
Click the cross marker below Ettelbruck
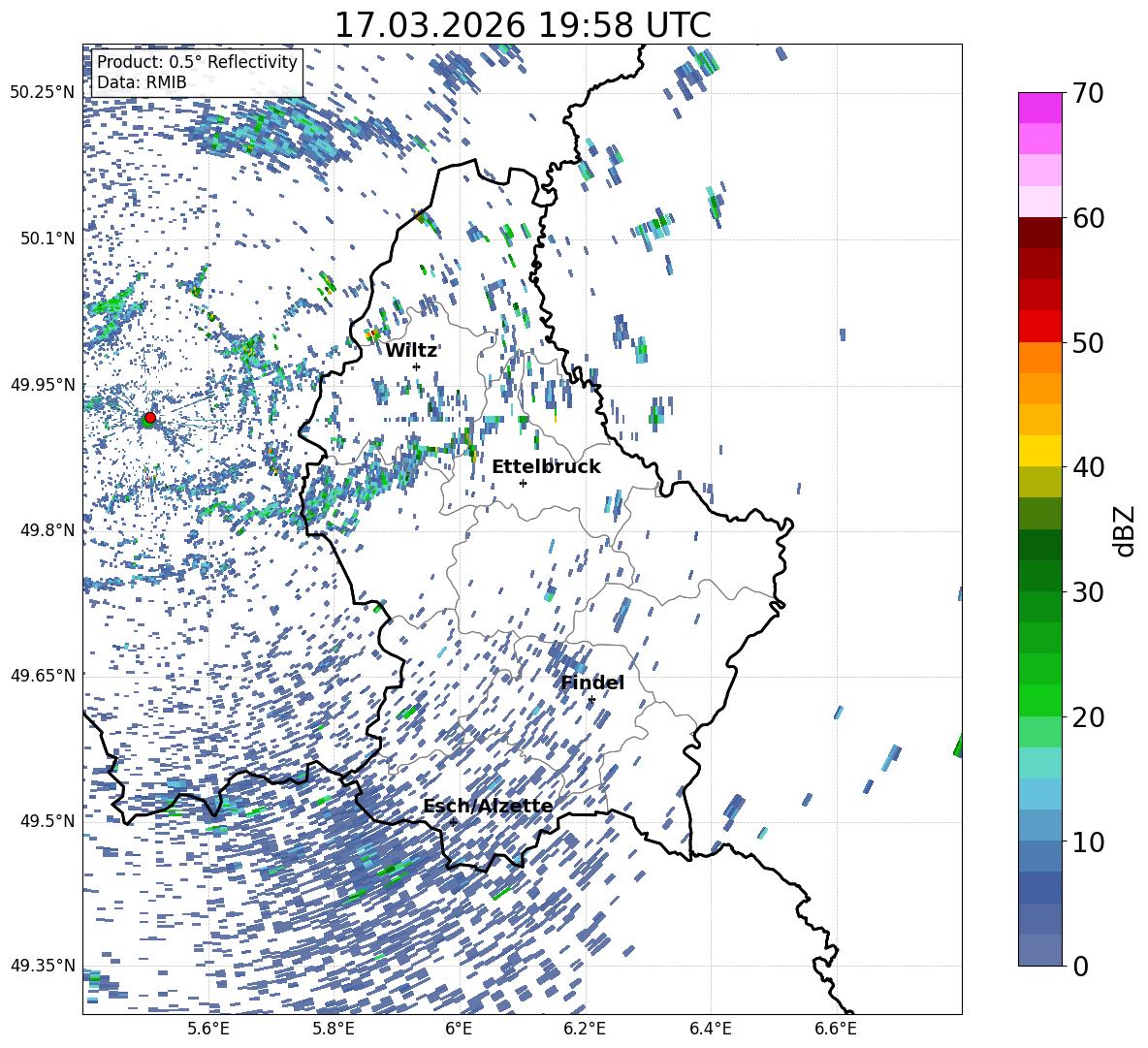(523, 483)
